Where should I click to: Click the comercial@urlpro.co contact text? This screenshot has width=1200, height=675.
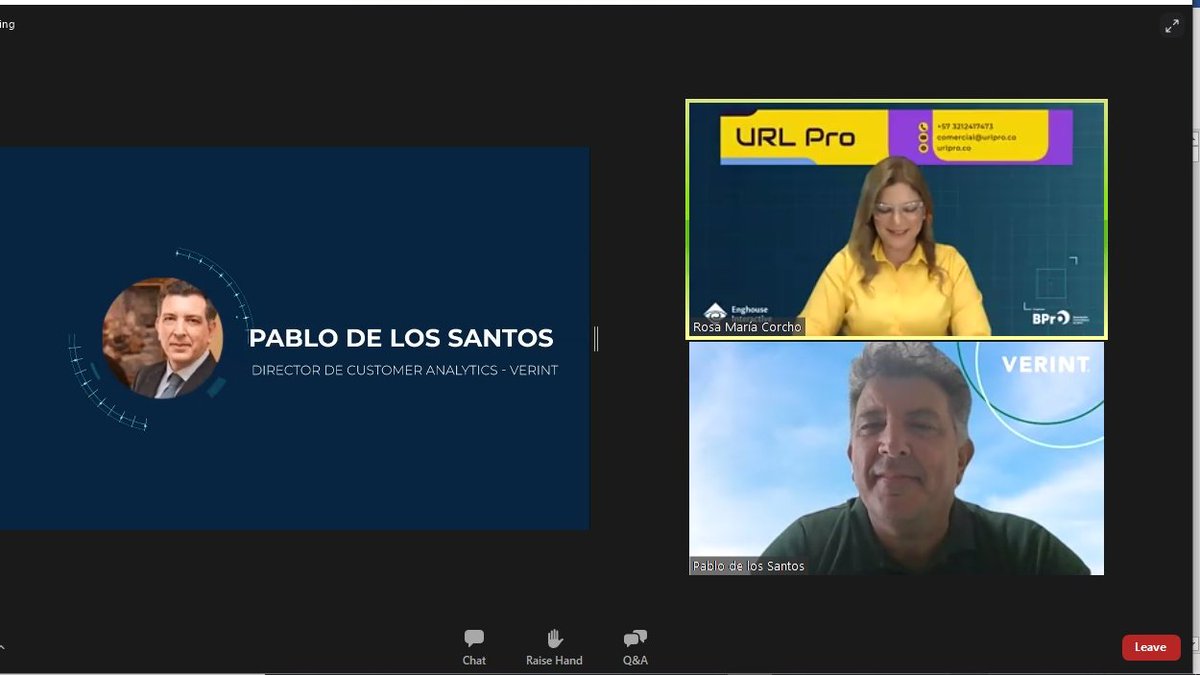pos(976,137)
